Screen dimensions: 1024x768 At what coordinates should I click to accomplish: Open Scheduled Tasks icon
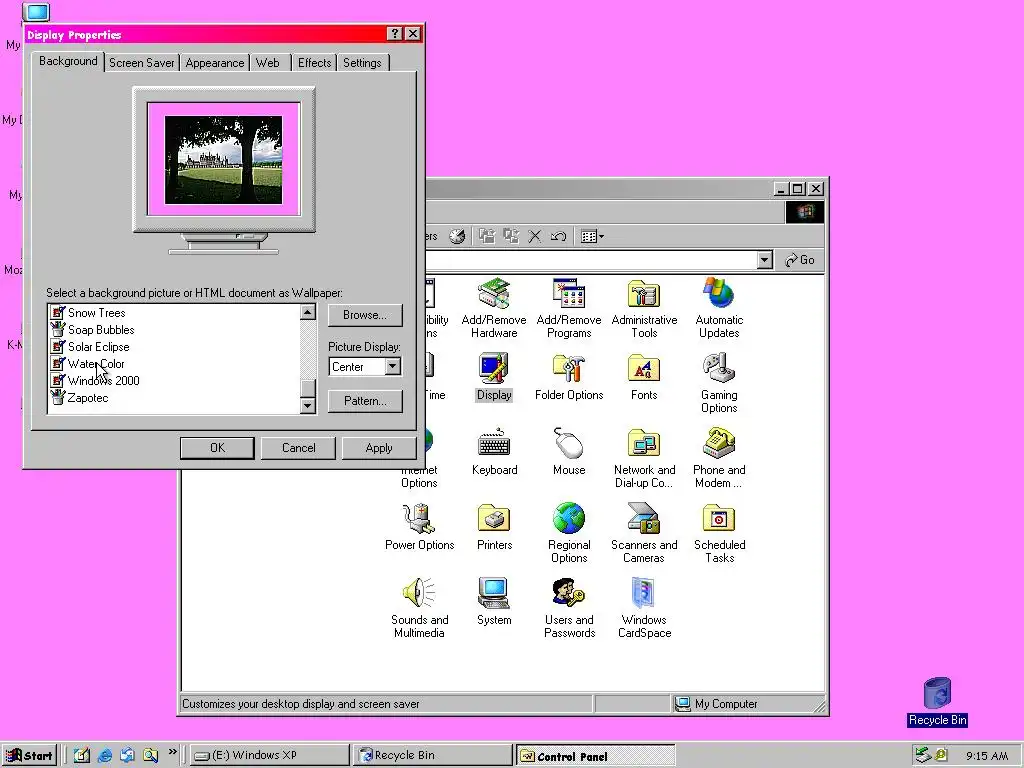tap(719, 533)
